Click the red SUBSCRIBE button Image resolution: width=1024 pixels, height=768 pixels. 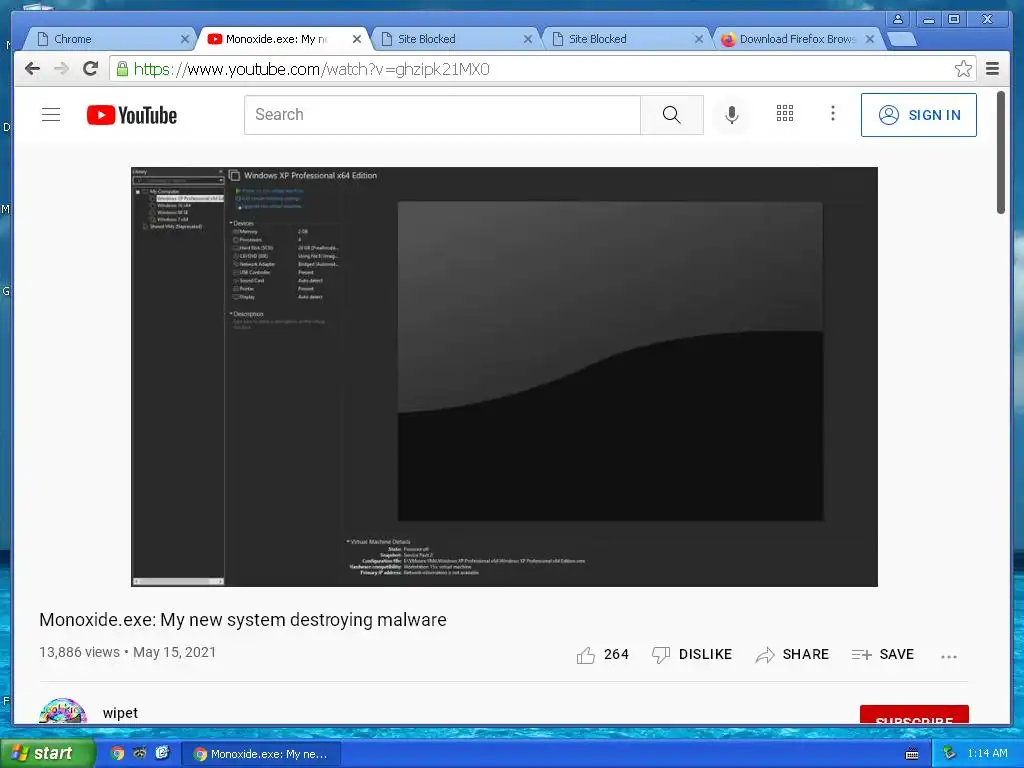click(x=914, y=714)
